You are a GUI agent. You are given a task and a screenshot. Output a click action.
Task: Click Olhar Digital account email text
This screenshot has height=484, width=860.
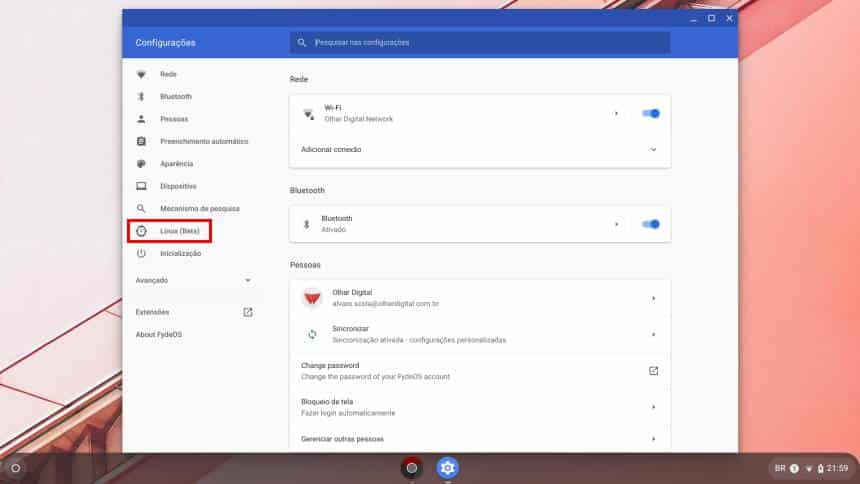pyautogui.click(x=386, y=304)
